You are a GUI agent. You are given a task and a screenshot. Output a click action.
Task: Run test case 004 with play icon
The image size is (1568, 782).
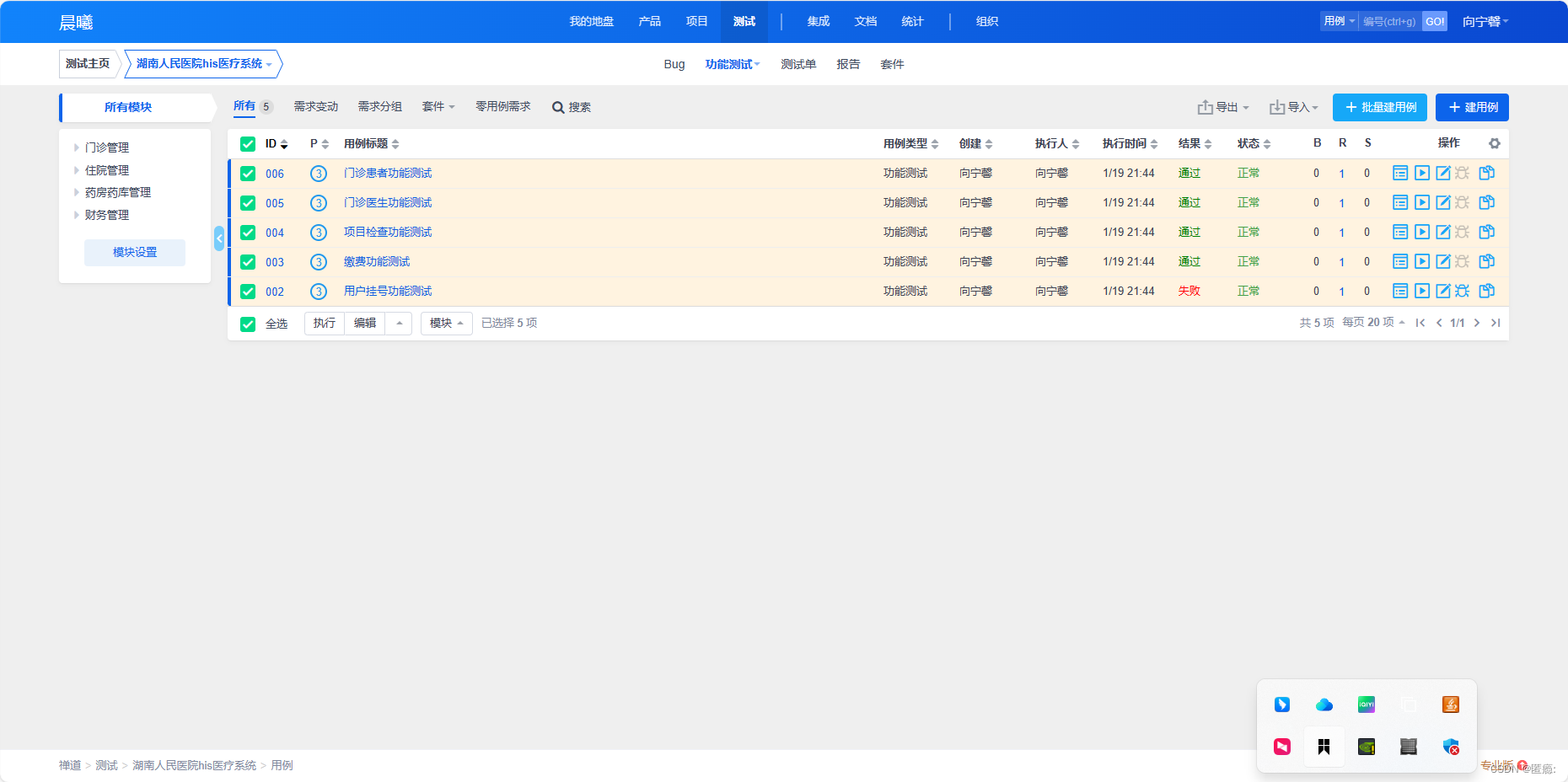[x=1422, y=232]
